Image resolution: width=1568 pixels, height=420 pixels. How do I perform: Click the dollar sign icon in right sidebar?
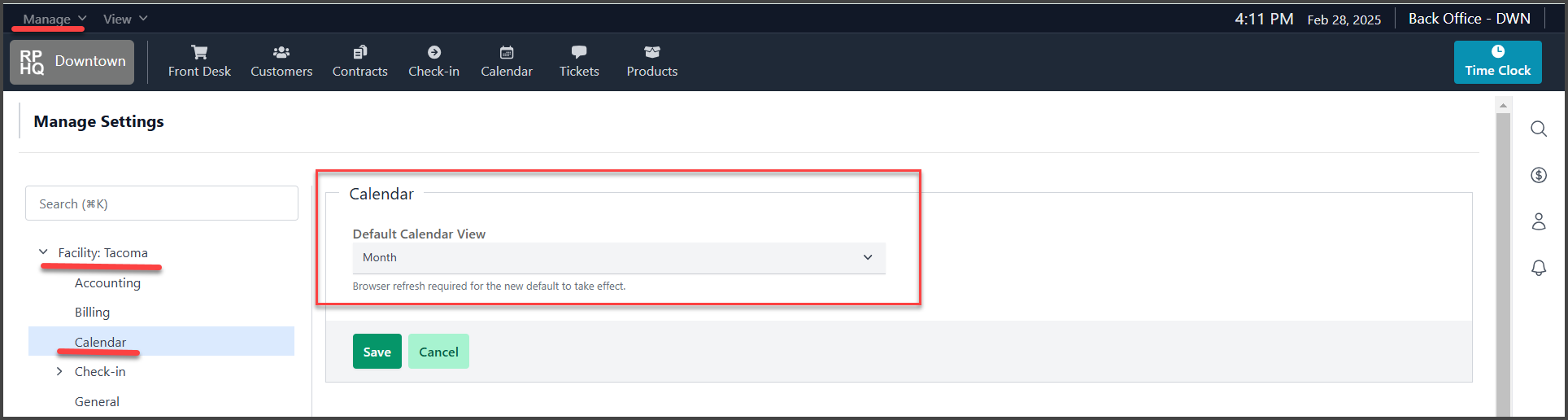pos(1538,175)
